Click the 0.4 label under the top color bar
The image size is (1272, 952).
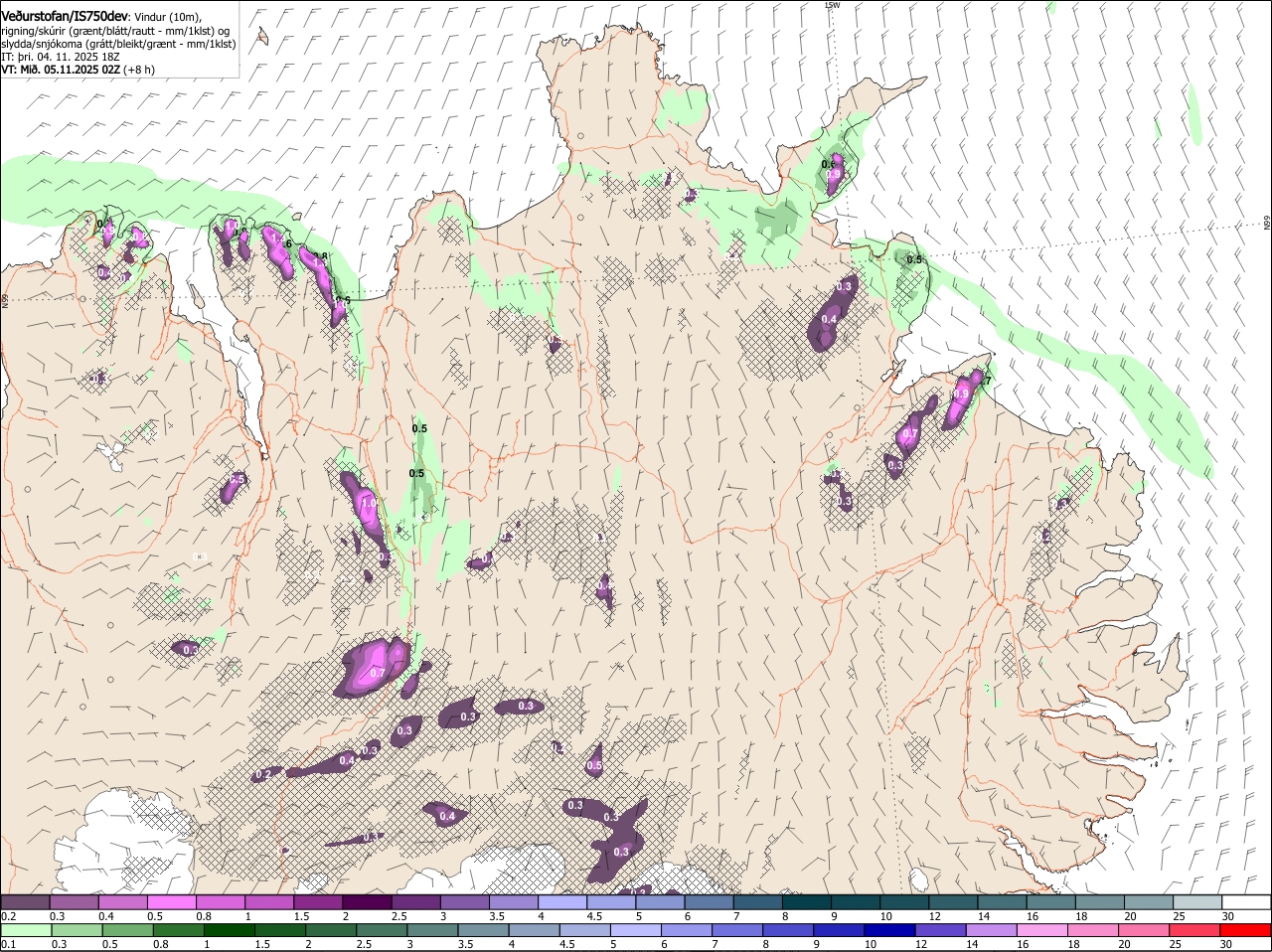click(106, 916)
